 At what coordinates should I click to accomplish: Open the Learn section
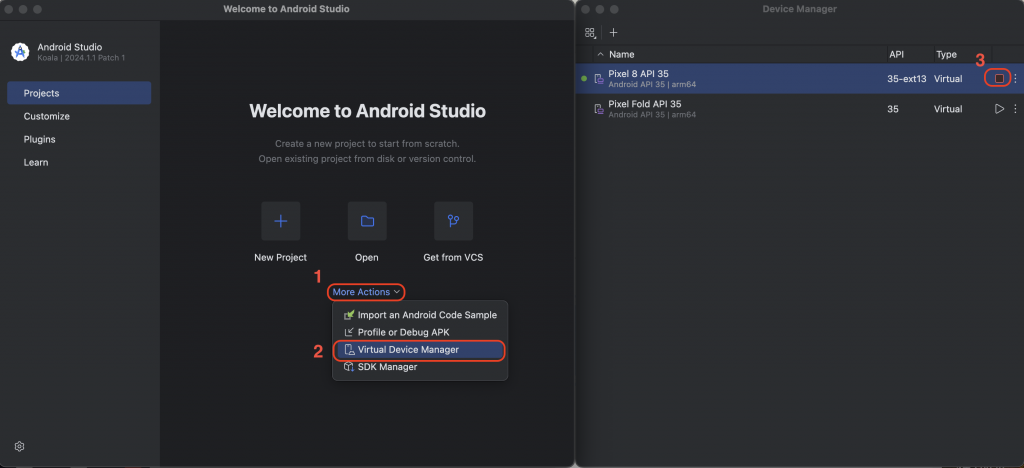coord(79,162)
